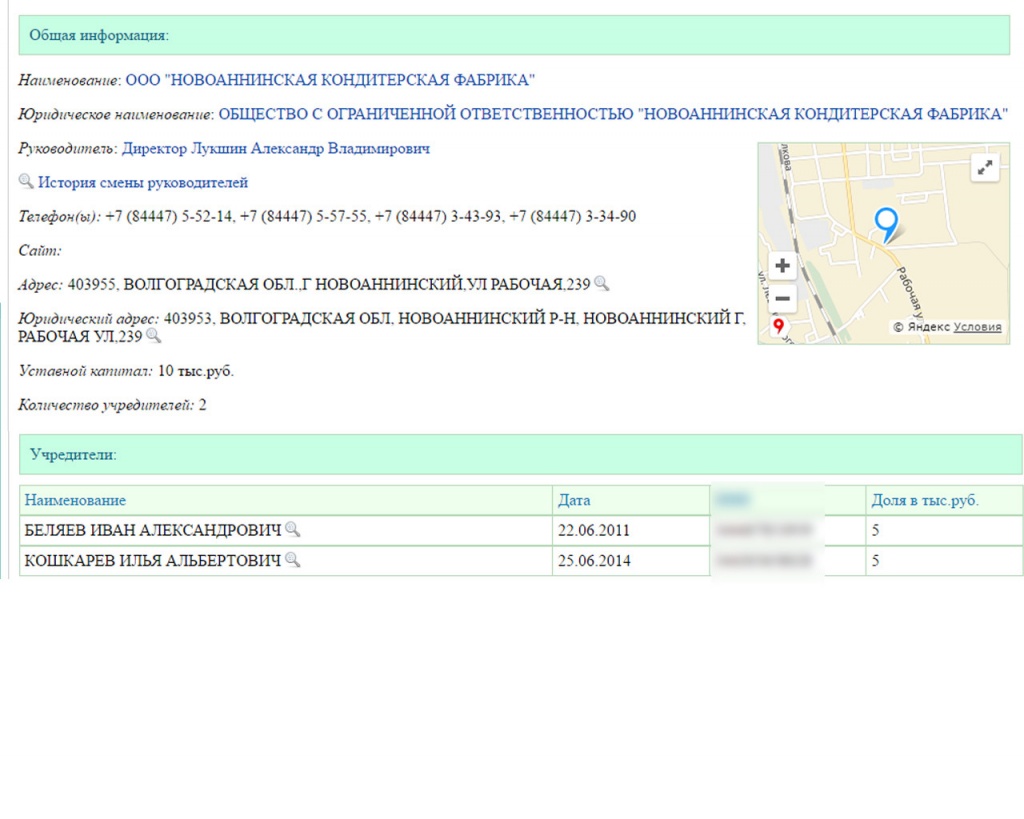Select the БЕЛЯЕВ ИВАН АЛЕКСАНДРОВИЧ founder name
The height and width of the screenshot is (819, 1024).
[153, 530]
